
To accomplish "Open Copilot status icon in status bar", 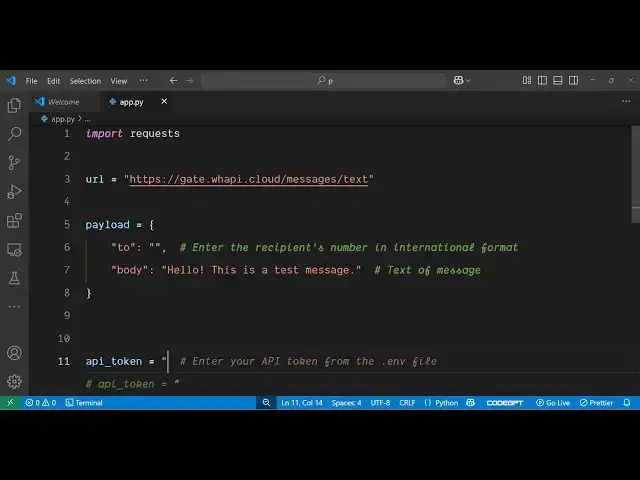I will tap(471, 403).
